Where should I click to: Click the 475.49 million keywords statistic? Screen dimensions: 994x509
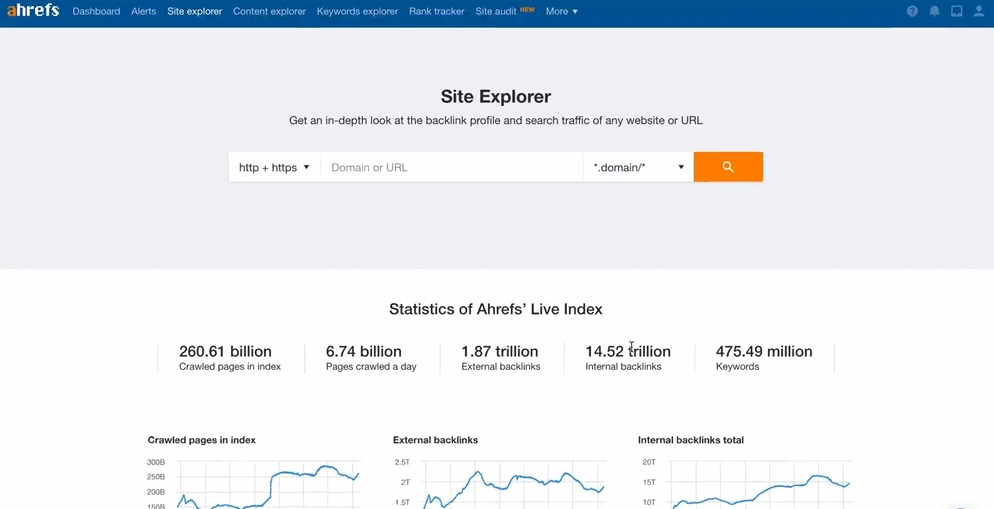click(764, 358)
